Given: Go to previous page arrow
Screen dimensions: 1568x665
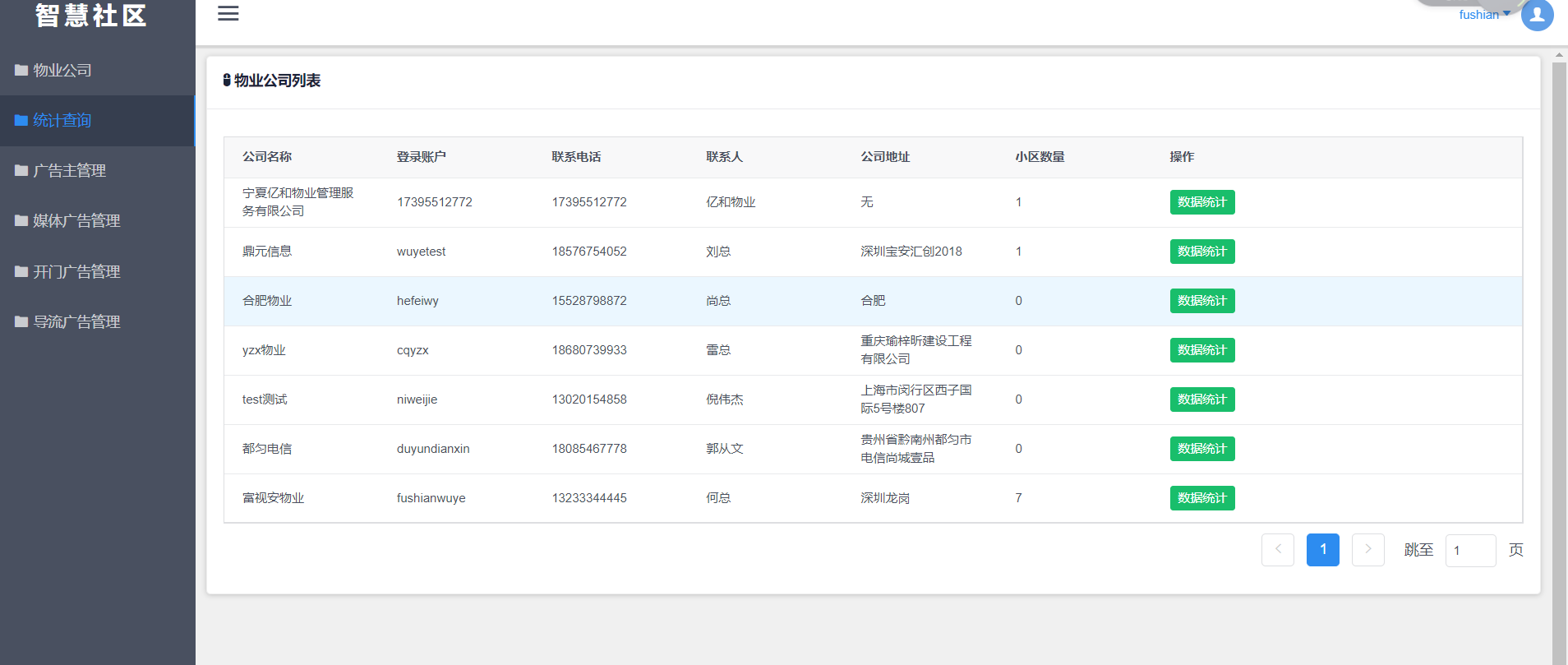Looking at the screenshot, I should click(x=1278, y=550).
